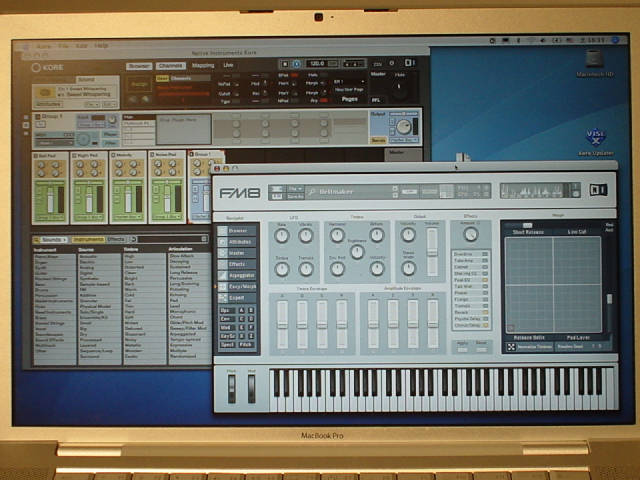
Task: Click the NI logo in Kore header
Action: click(x=409, y=63)
